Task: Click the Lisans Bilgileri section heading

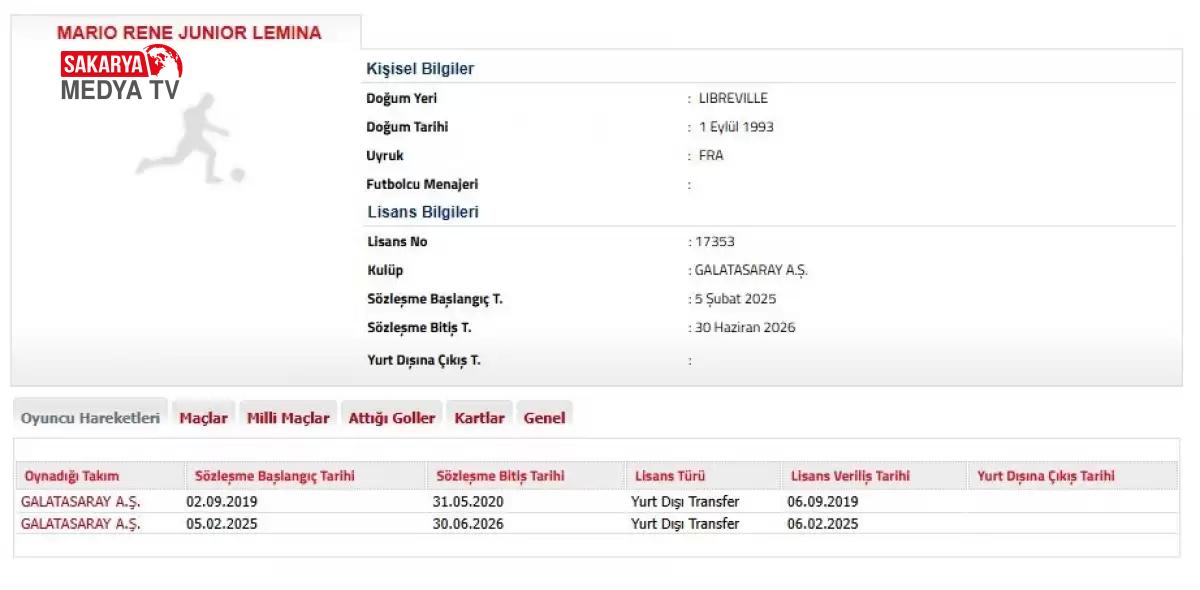Action: click(x=423, y=212)
